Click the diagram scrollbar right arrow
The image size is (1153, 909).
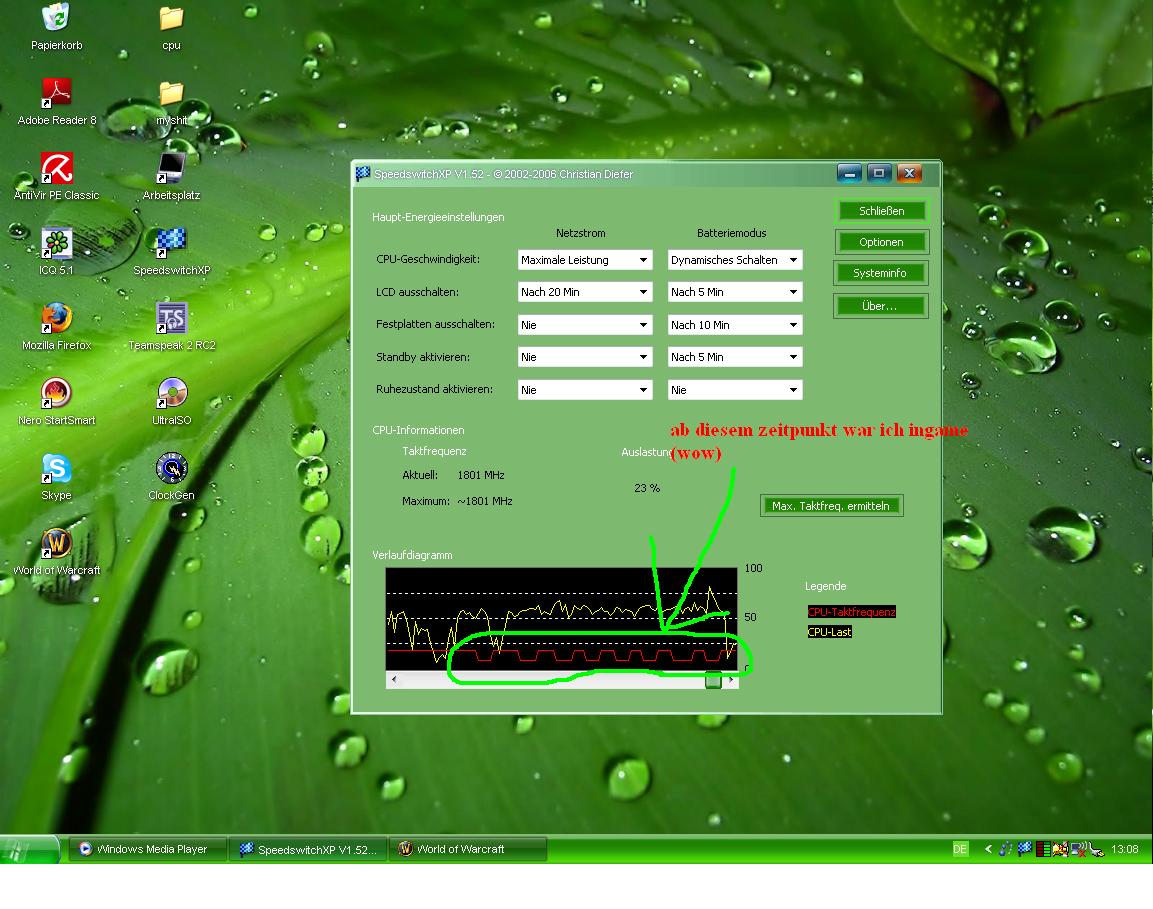pyautogui.click(x=730, y=680)
